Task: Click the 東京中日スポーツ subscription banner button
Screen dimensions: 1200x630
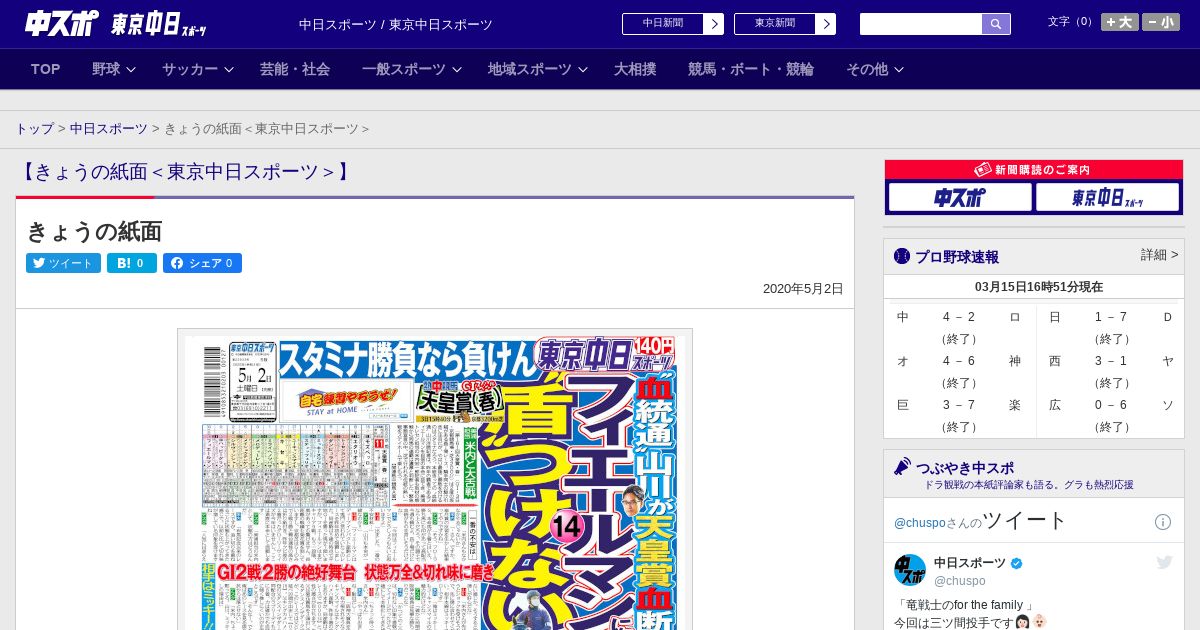Action: coord(1108,198)
